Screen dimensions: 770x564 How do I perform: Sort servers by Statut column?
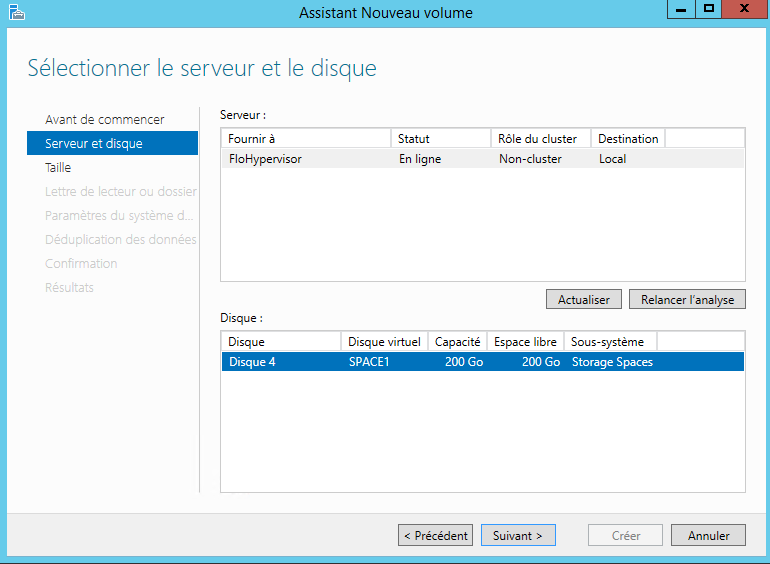[440, 139]
